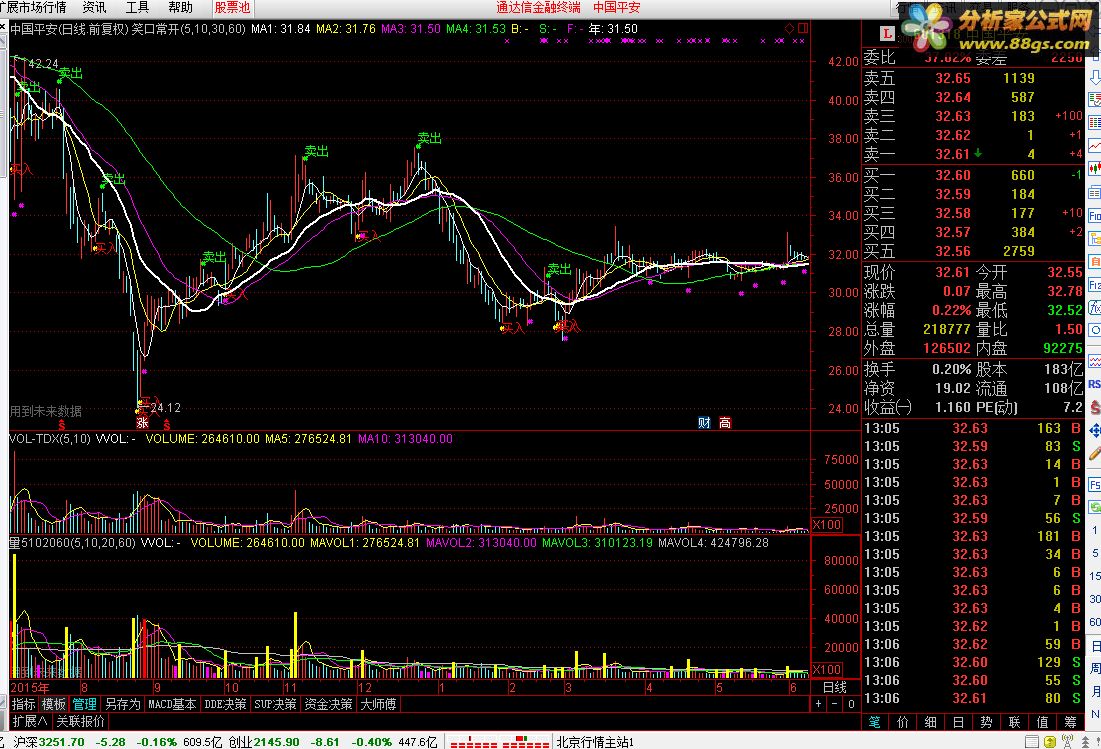
Task: Click the 财 finance marker icon
Action: point(704,423)
